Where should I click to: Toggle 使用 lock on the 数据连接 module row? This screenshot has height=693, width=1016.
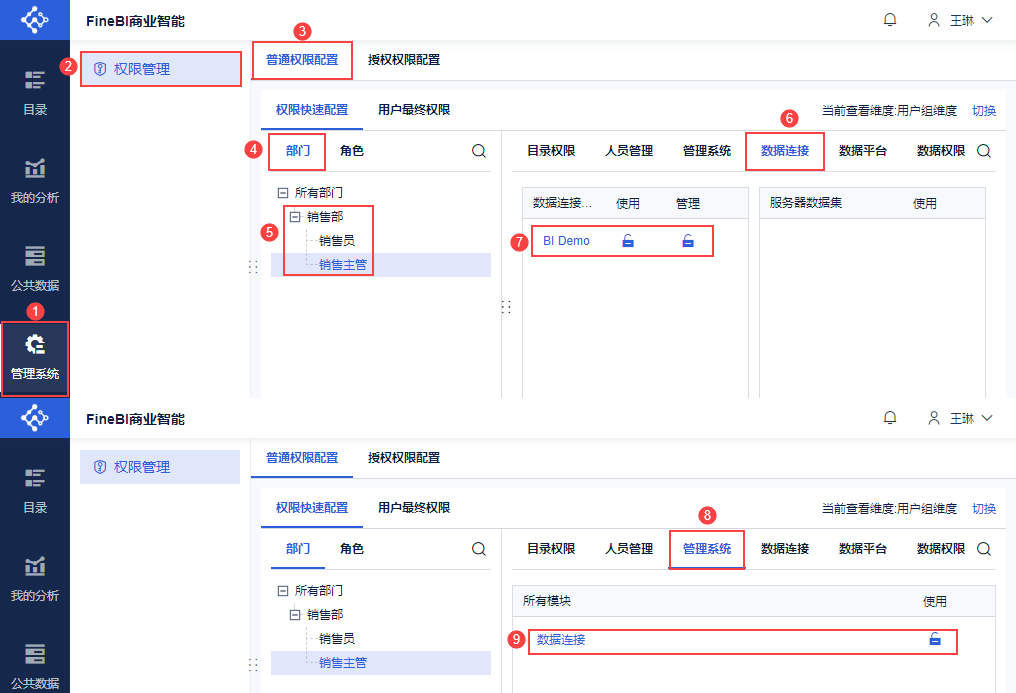click(935, 640)
